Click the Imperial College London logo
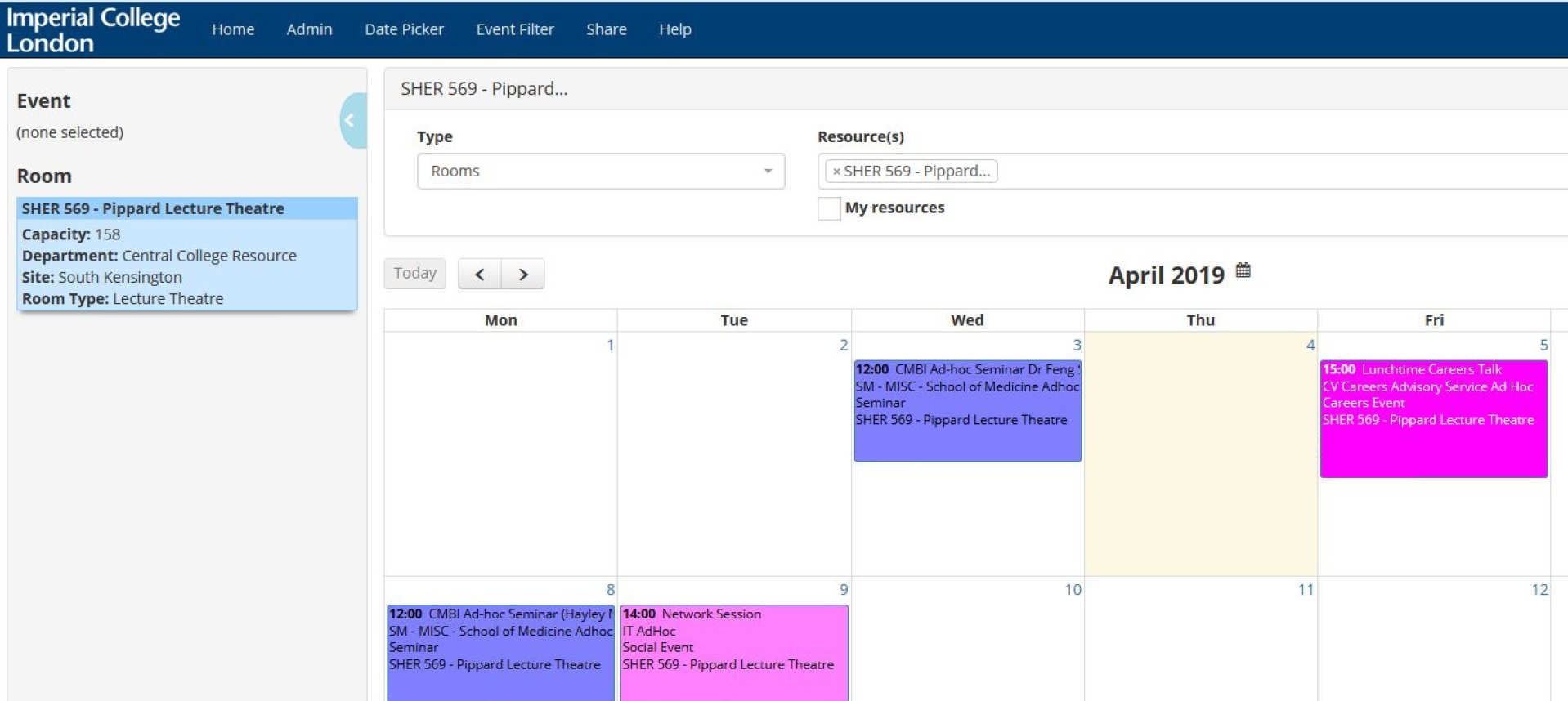 pos(93,30)
